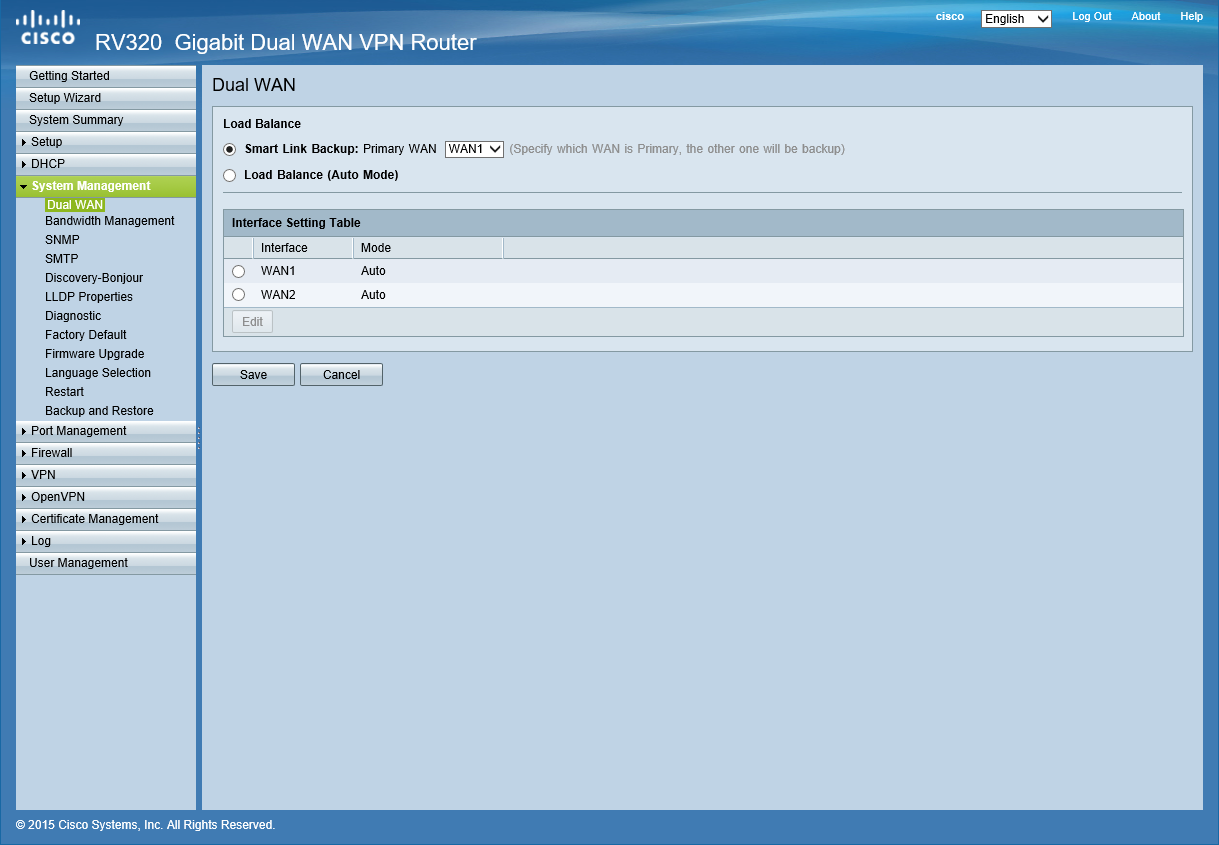Image resolution: width=1219 pixels, height=845 pixels.
Task: Expand the Certificate Management section
Action: [x=106, y=519]
